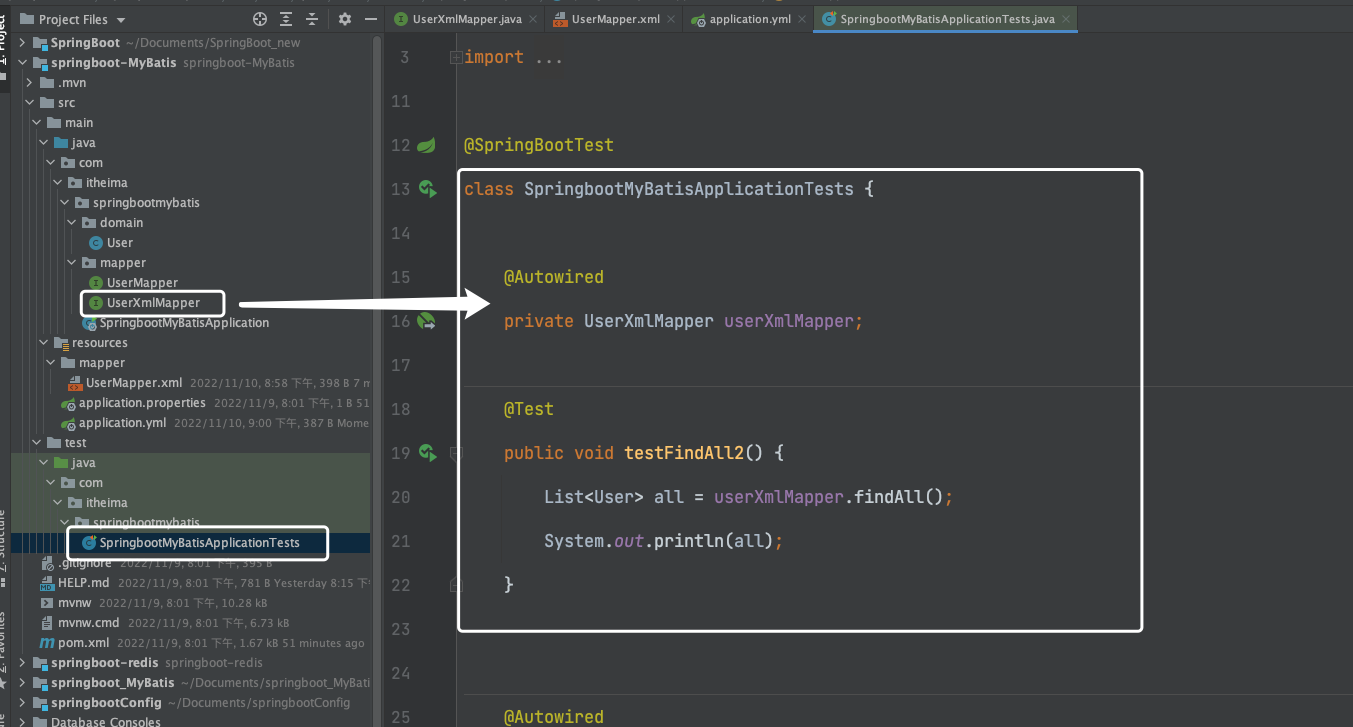Select pom.xml in the project tree
This screenshot has width=1353, height=727.
click(83, 643)
